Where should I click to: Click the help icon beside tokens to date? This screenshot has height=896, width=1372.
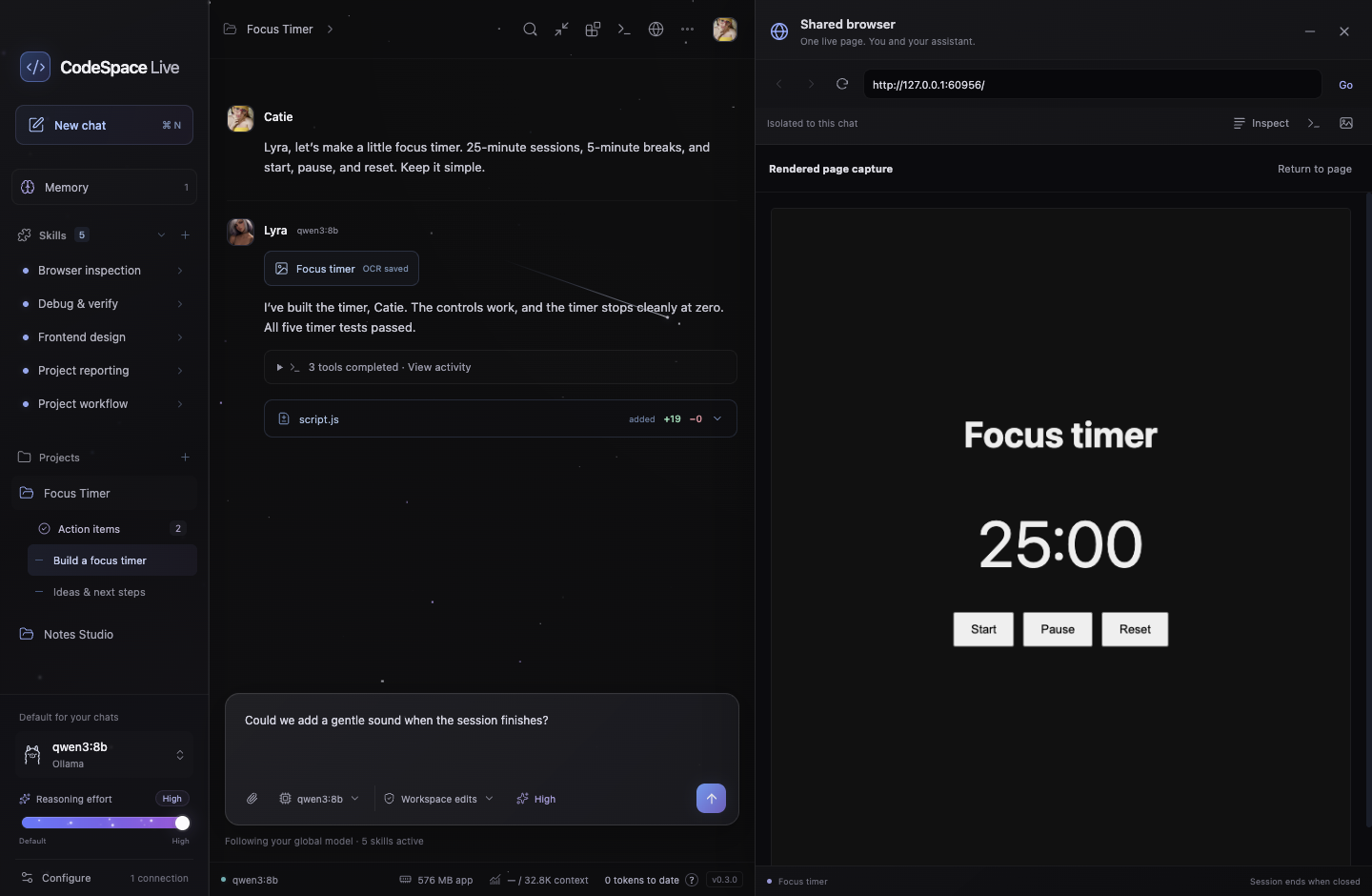pos(692,880)
